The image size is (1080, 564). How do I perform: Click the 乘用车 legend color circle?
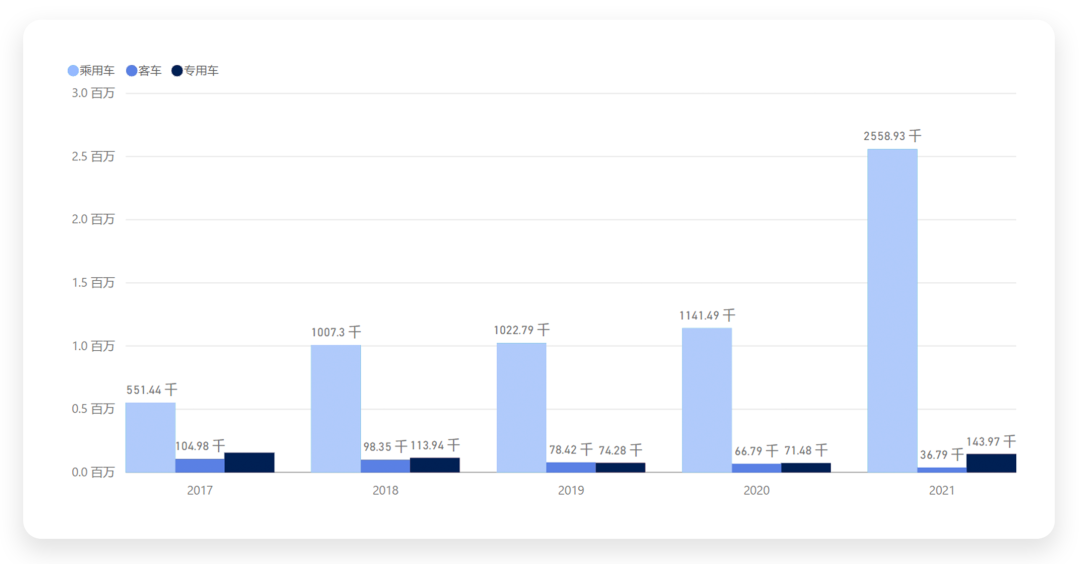pos(74,71)
